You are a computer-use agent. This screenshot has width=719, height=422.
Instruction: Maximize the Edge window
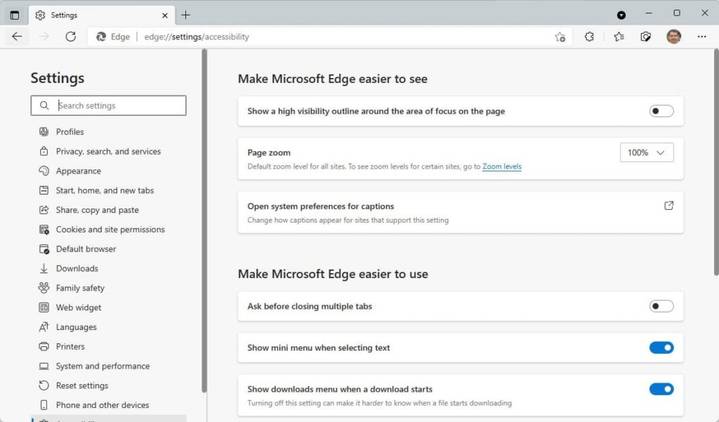(677, 13)
